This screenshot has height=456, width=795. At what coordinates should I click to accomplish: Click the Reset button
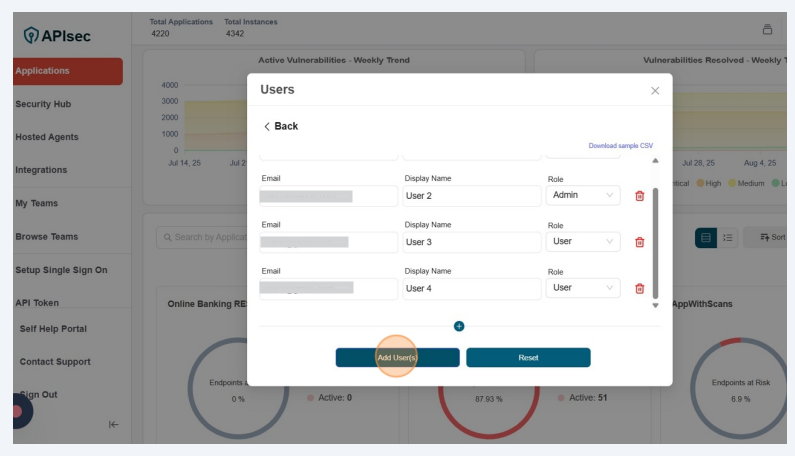click(528, 358)
